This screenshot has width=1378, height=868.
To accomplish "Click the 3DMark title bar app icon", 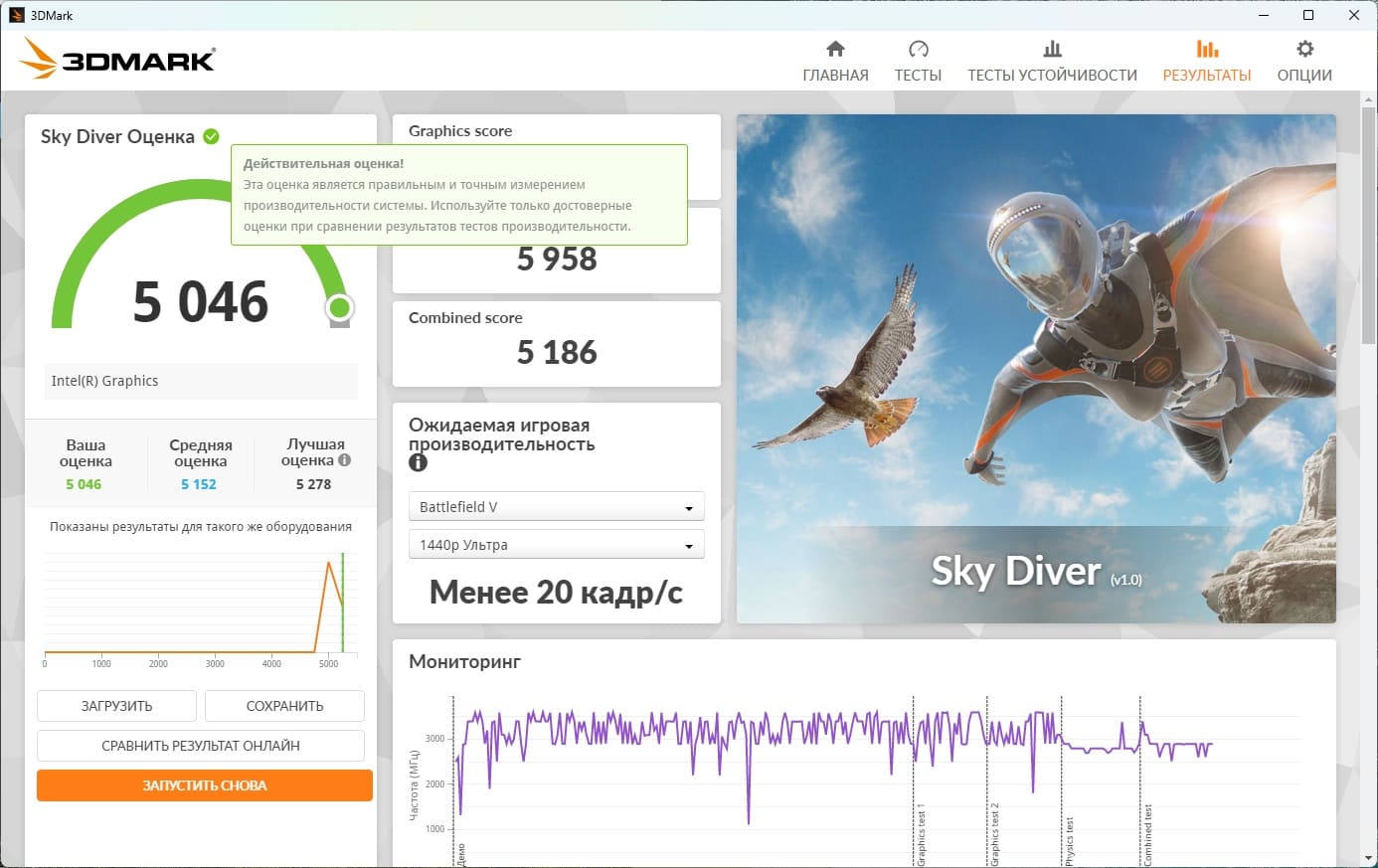I will [16, 15].
